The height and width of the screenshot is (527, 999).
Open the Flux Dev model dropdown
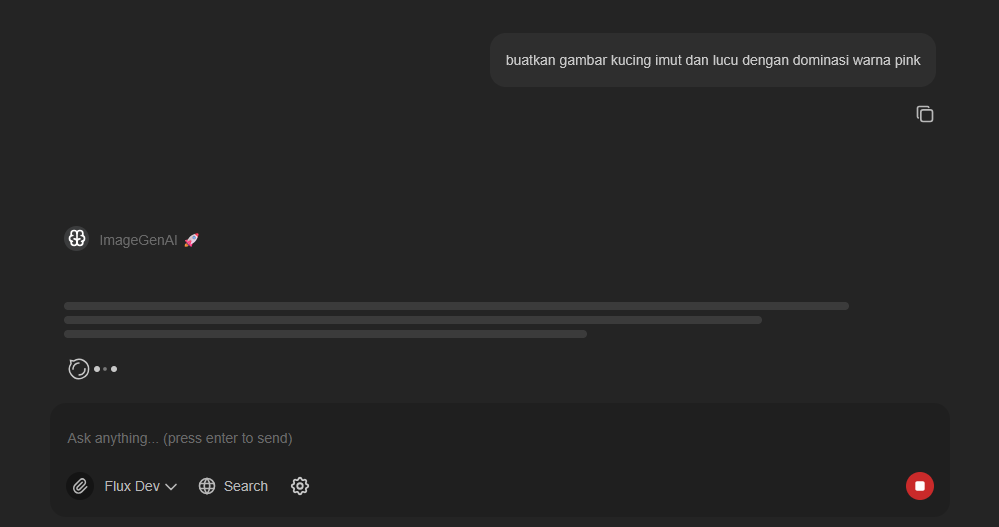click(x=132, y=486)
